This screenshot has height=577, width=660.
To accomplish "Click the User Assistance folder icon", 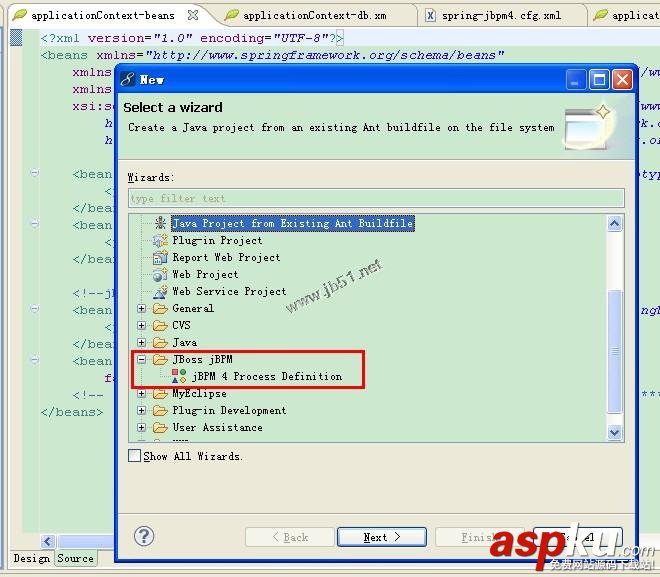I will [x=160, y=428].
